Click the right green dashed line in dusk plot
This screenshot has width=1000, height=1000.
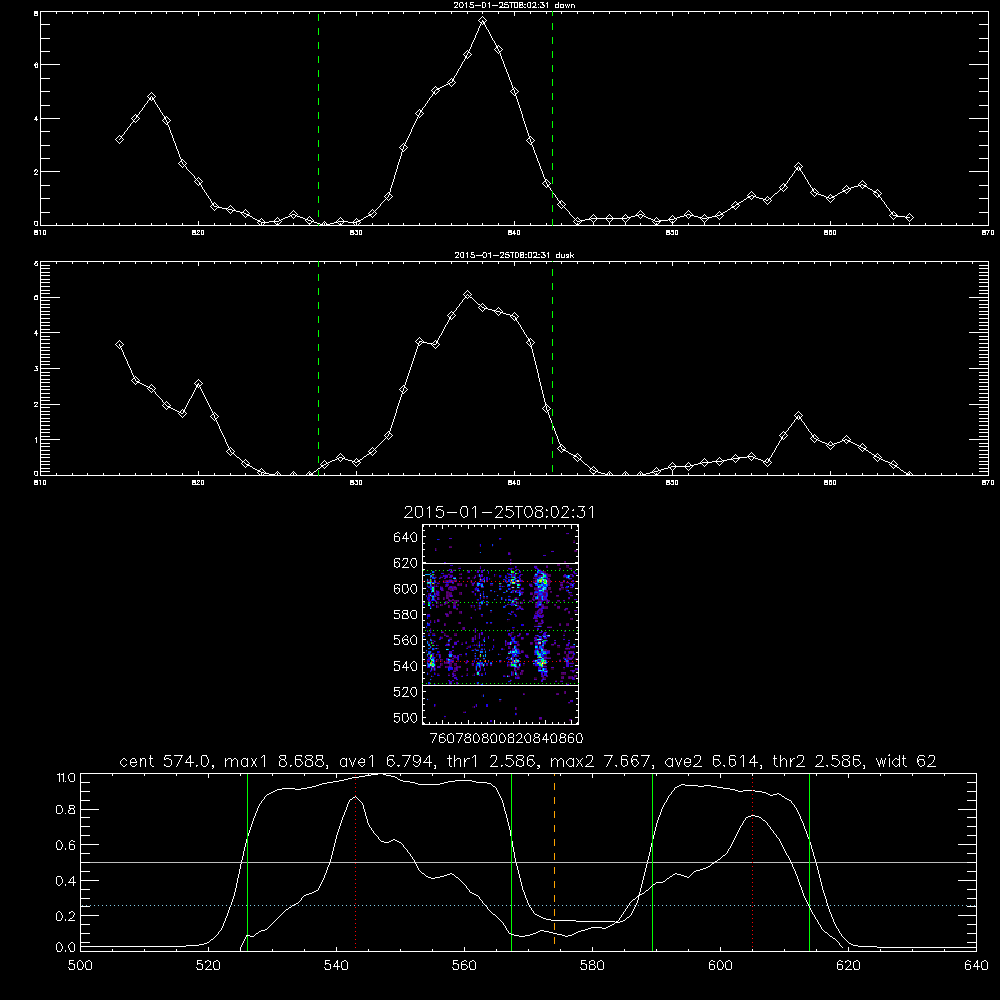pyautogui.click(x=552, y=368)
